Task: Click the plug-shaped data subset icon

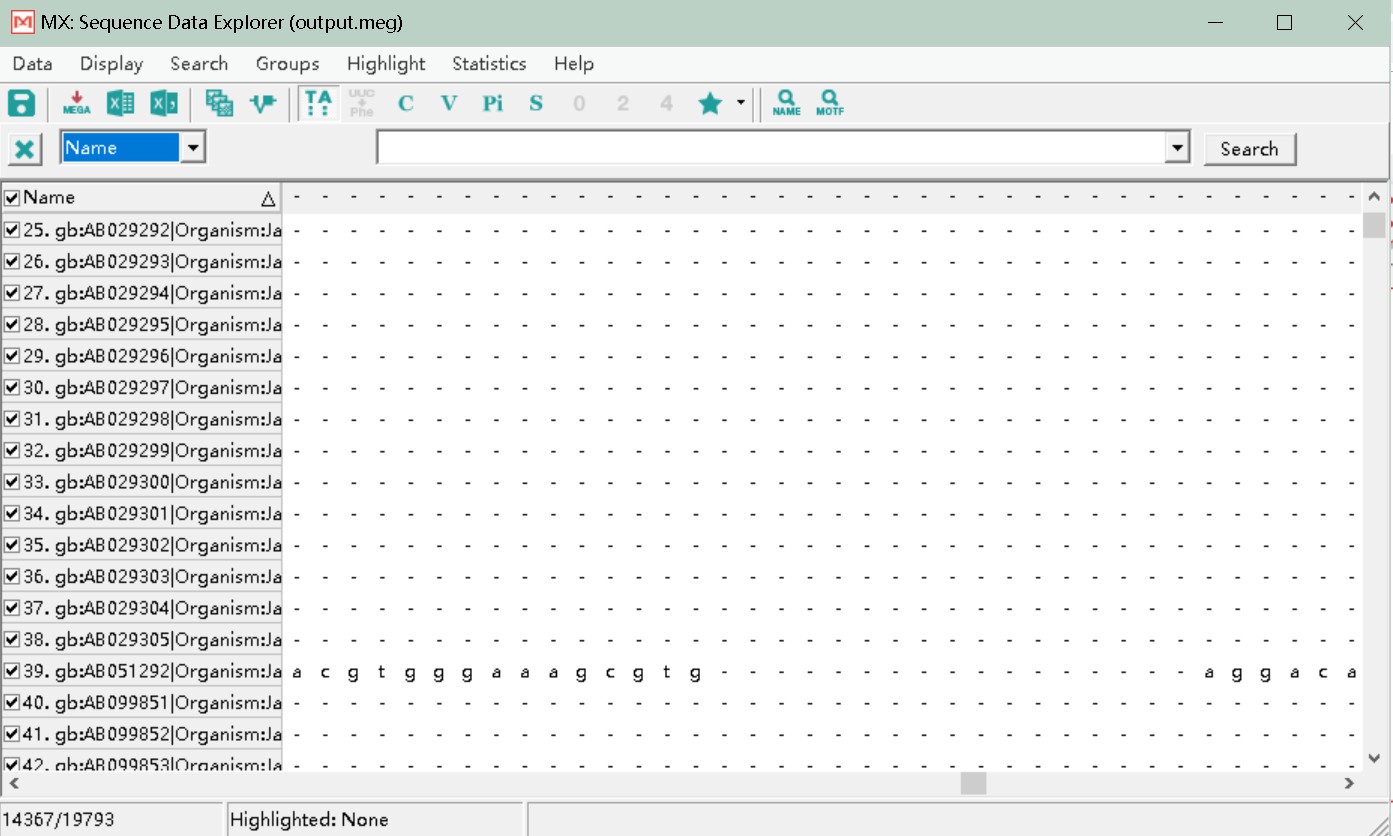Action: click(x=263, y=103)
